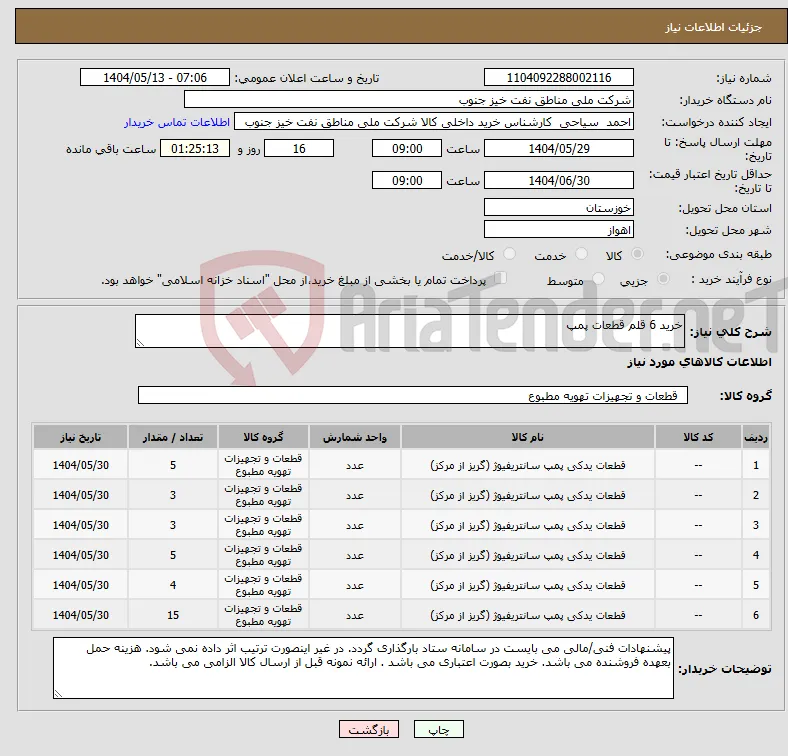Select the جزیی purchase type radio
Viewport: 788px width, 756px height.
[663, 279]
